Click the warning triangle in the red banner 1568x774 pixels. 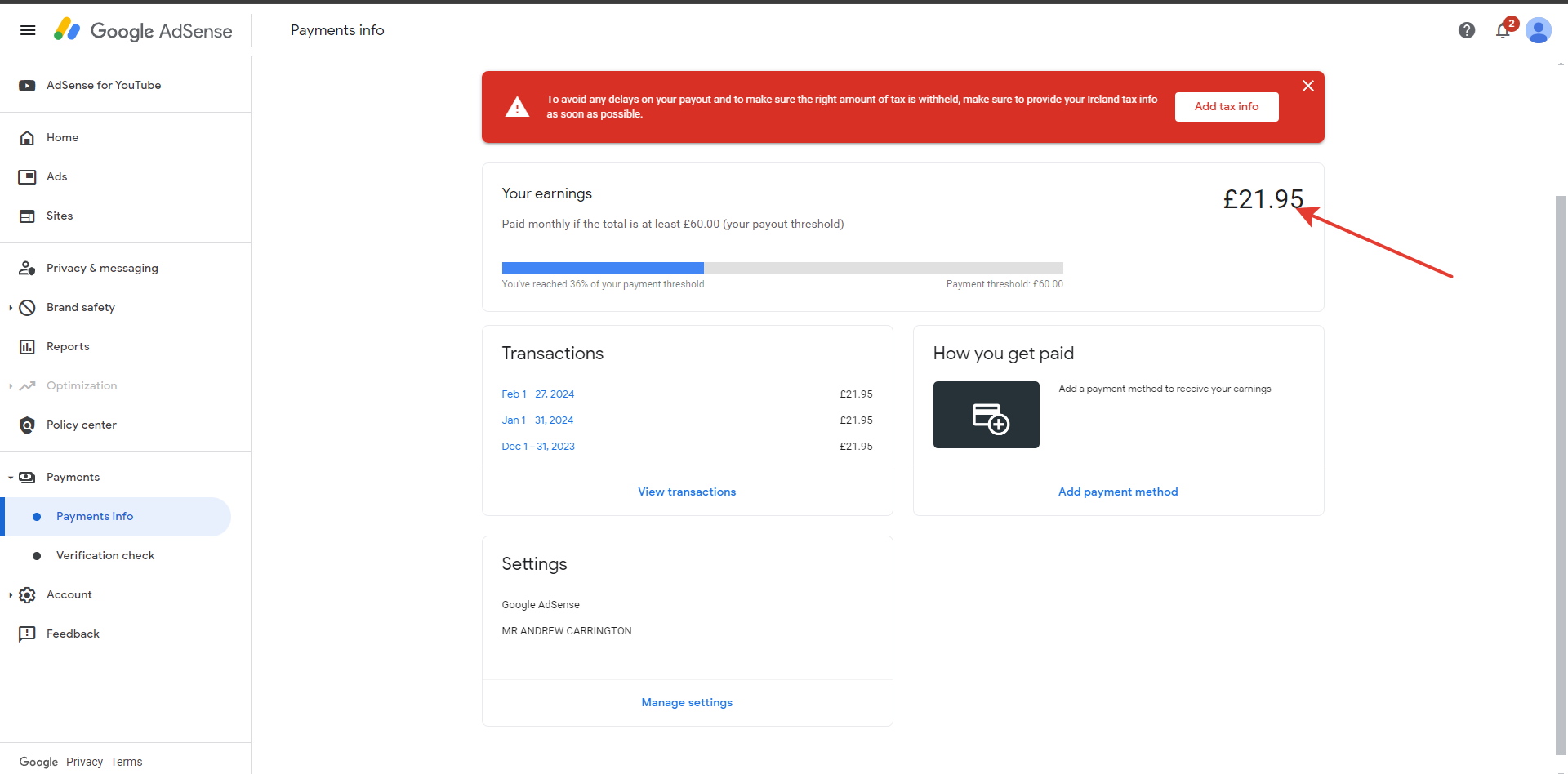517,107
